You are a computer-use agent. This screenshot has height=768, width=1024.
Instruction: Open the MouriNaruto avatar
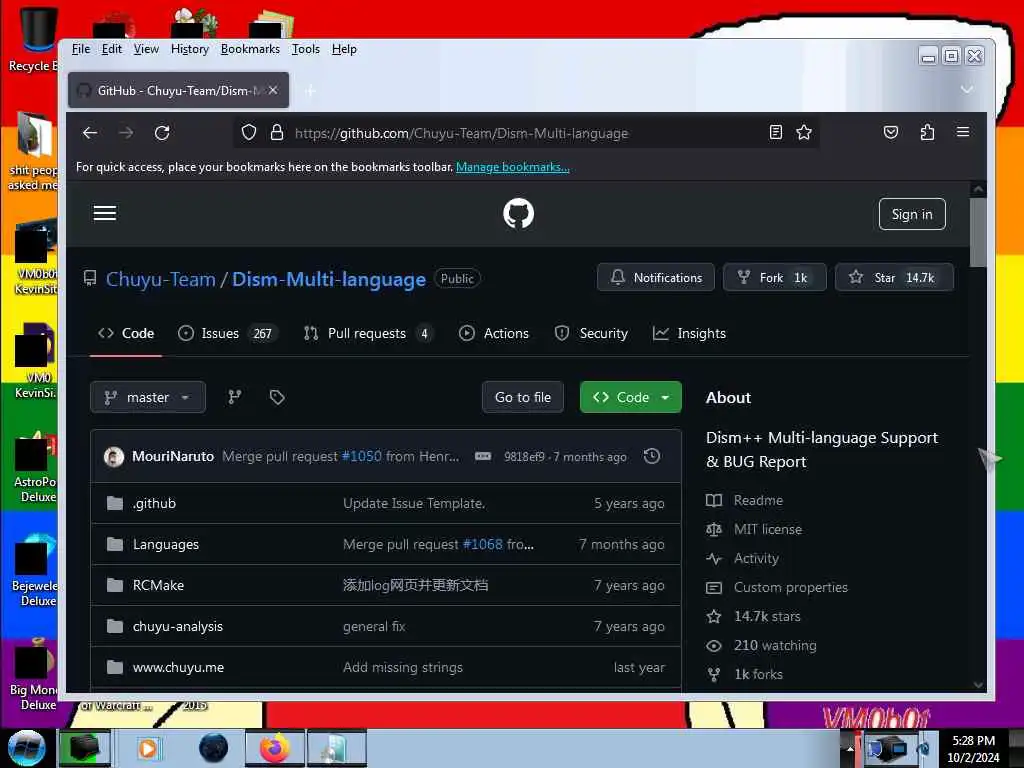click(x=114, y=456)
